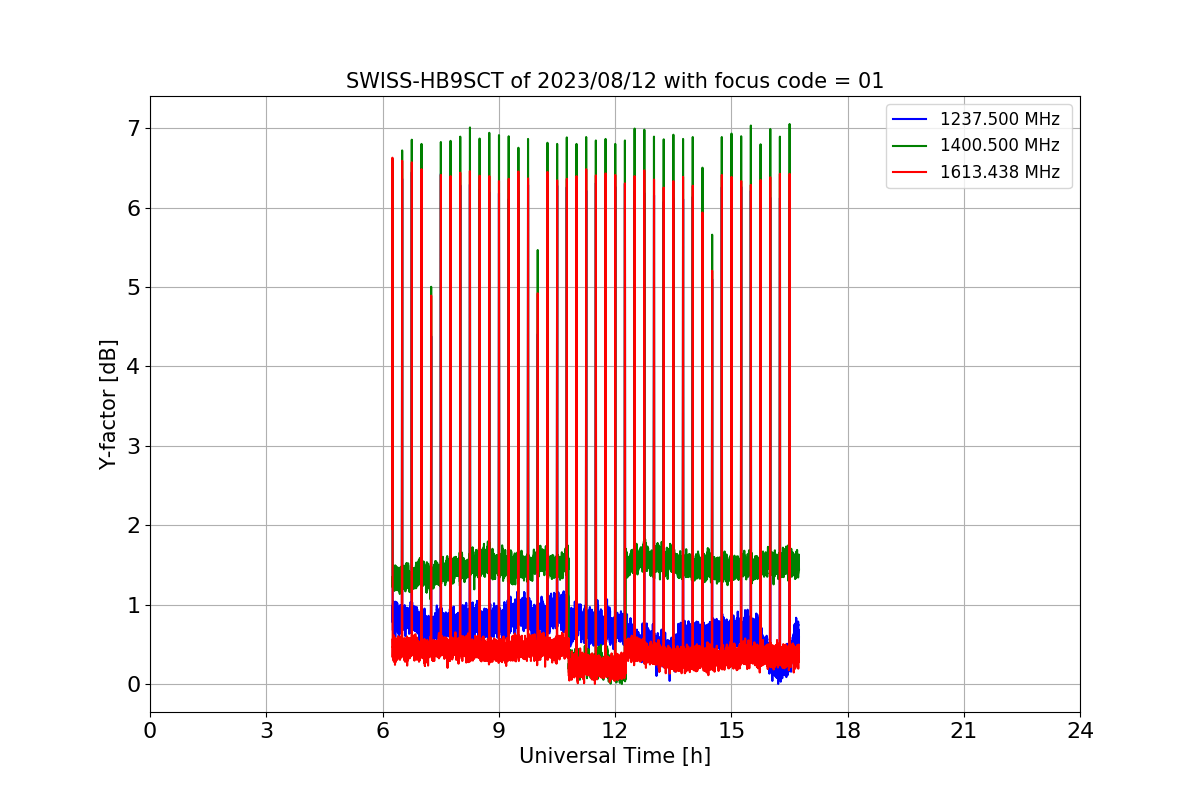Click the blue legend line swatch
1200x800 pixels.
tap(910, 119)
